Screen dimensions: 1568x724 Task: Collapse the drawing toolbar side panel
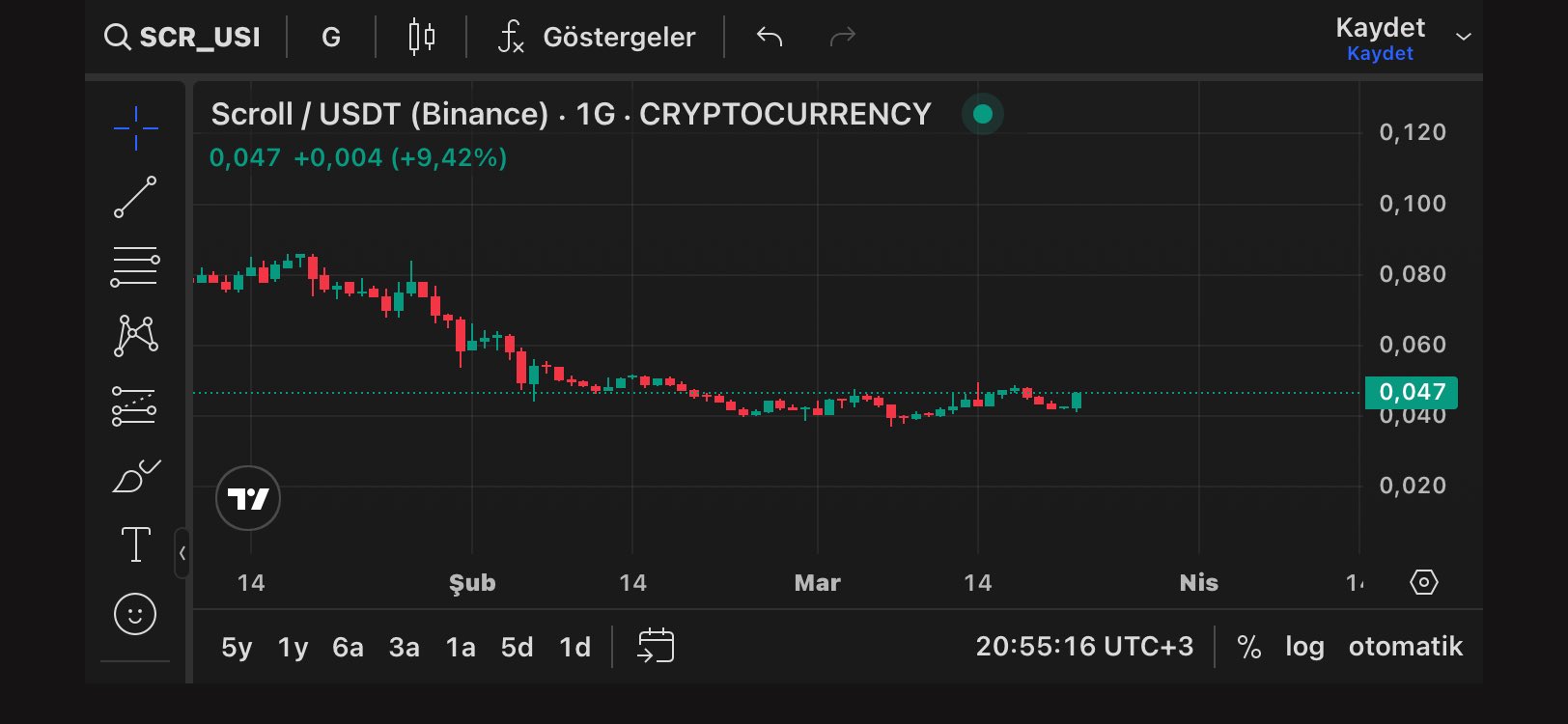point(182,553)
